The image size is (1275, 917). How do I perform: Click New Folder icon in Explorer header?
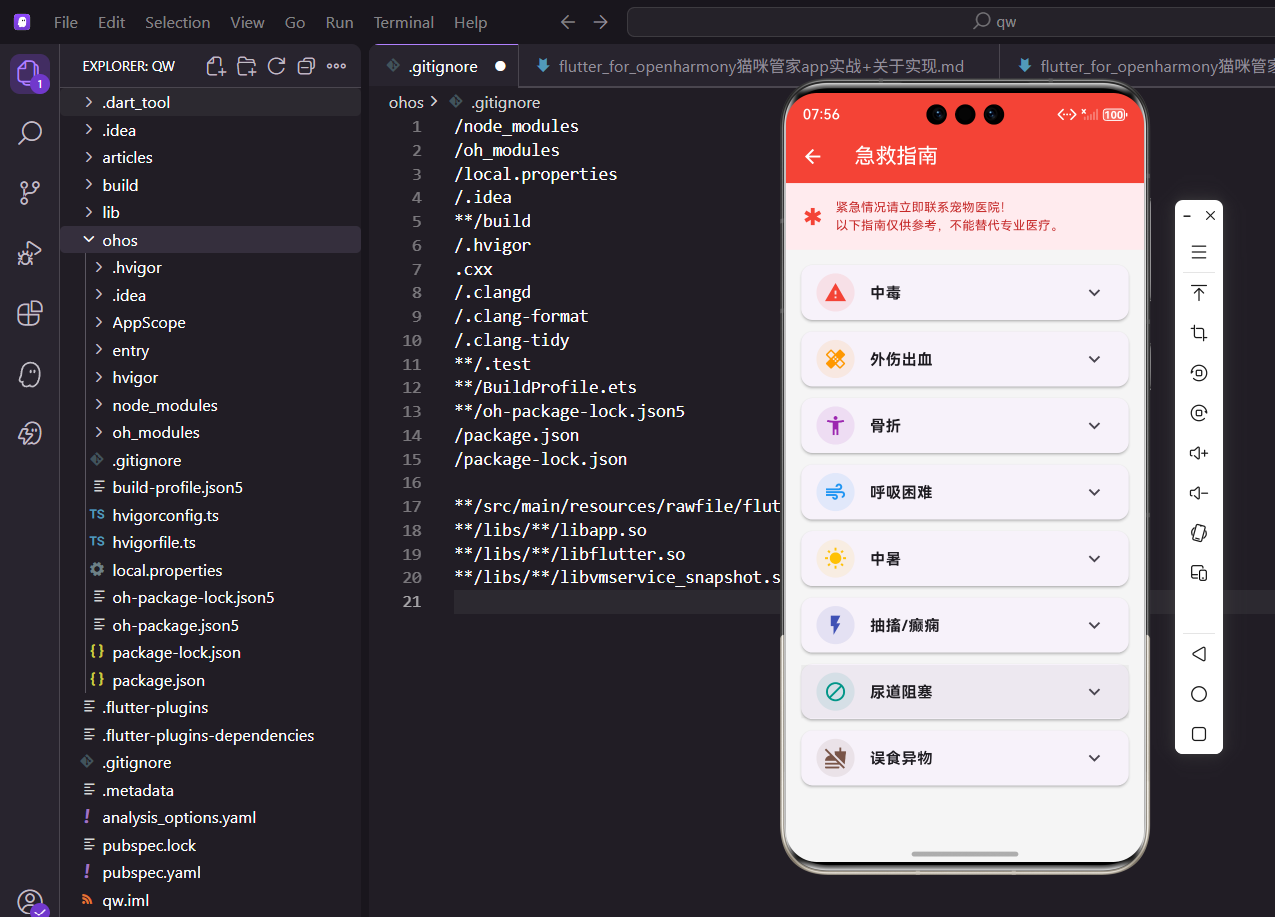[x=246, y=66]
